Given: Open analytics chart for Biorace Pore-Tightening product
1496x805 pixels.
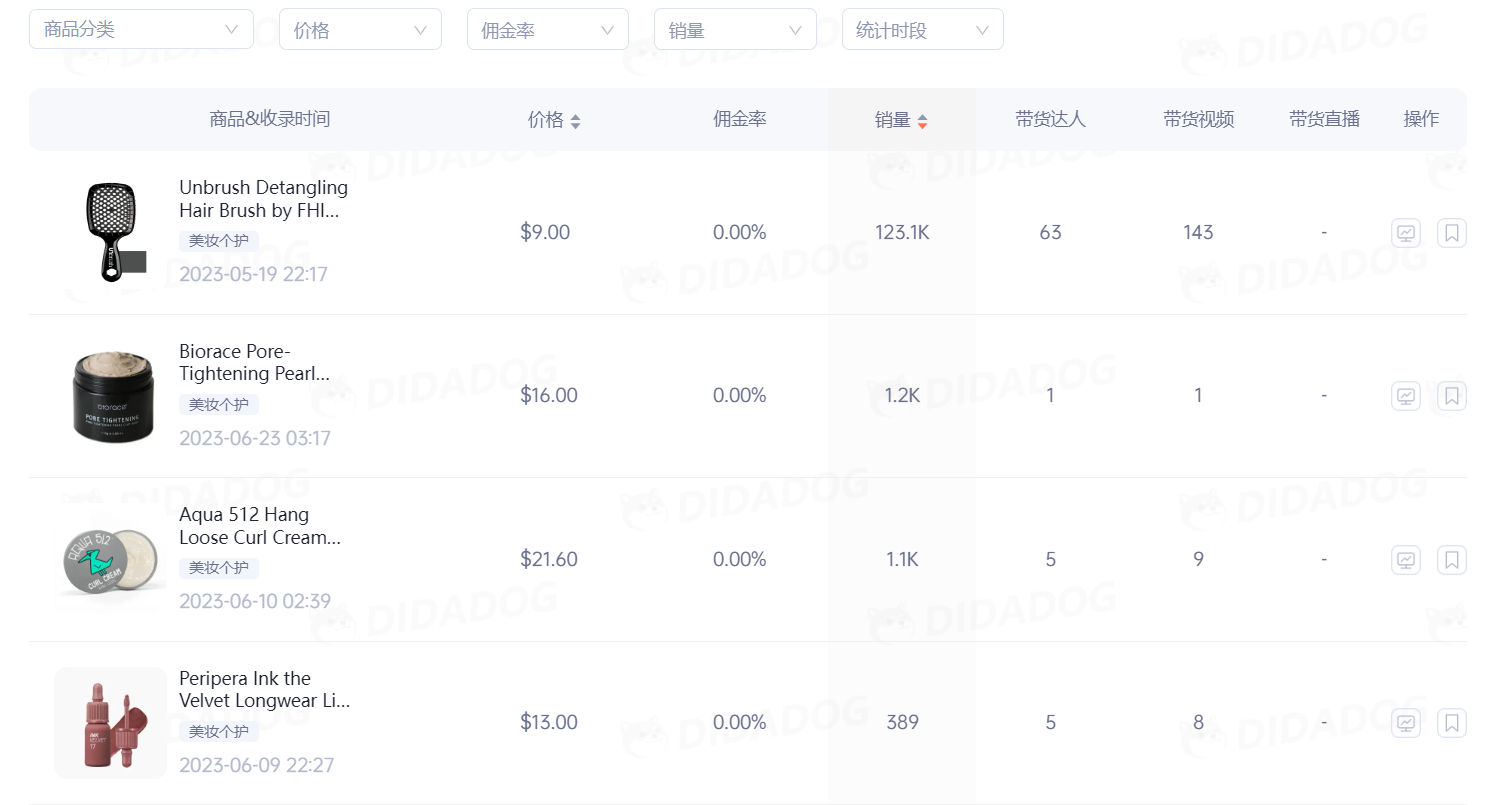Looking at the screenshot, I should 1406,396.
